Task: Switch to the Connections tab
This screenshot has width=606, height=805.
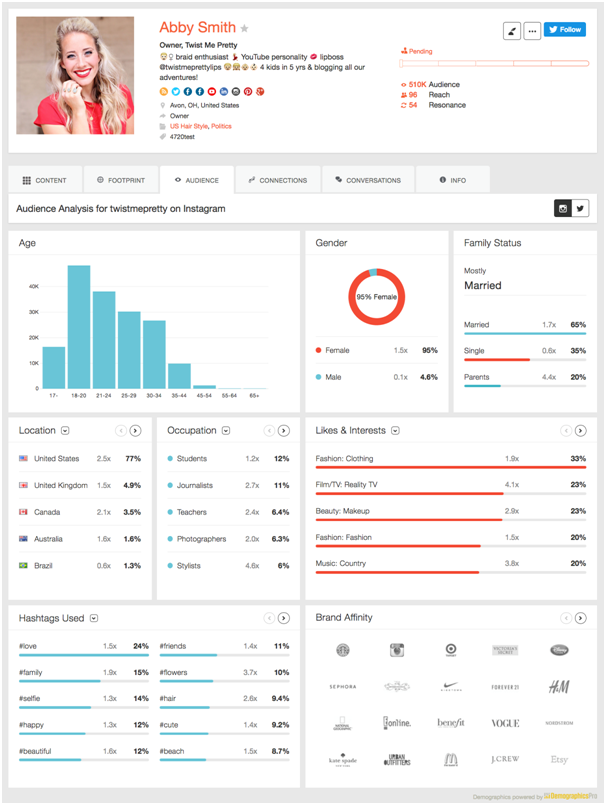Action: click(278, 180)
